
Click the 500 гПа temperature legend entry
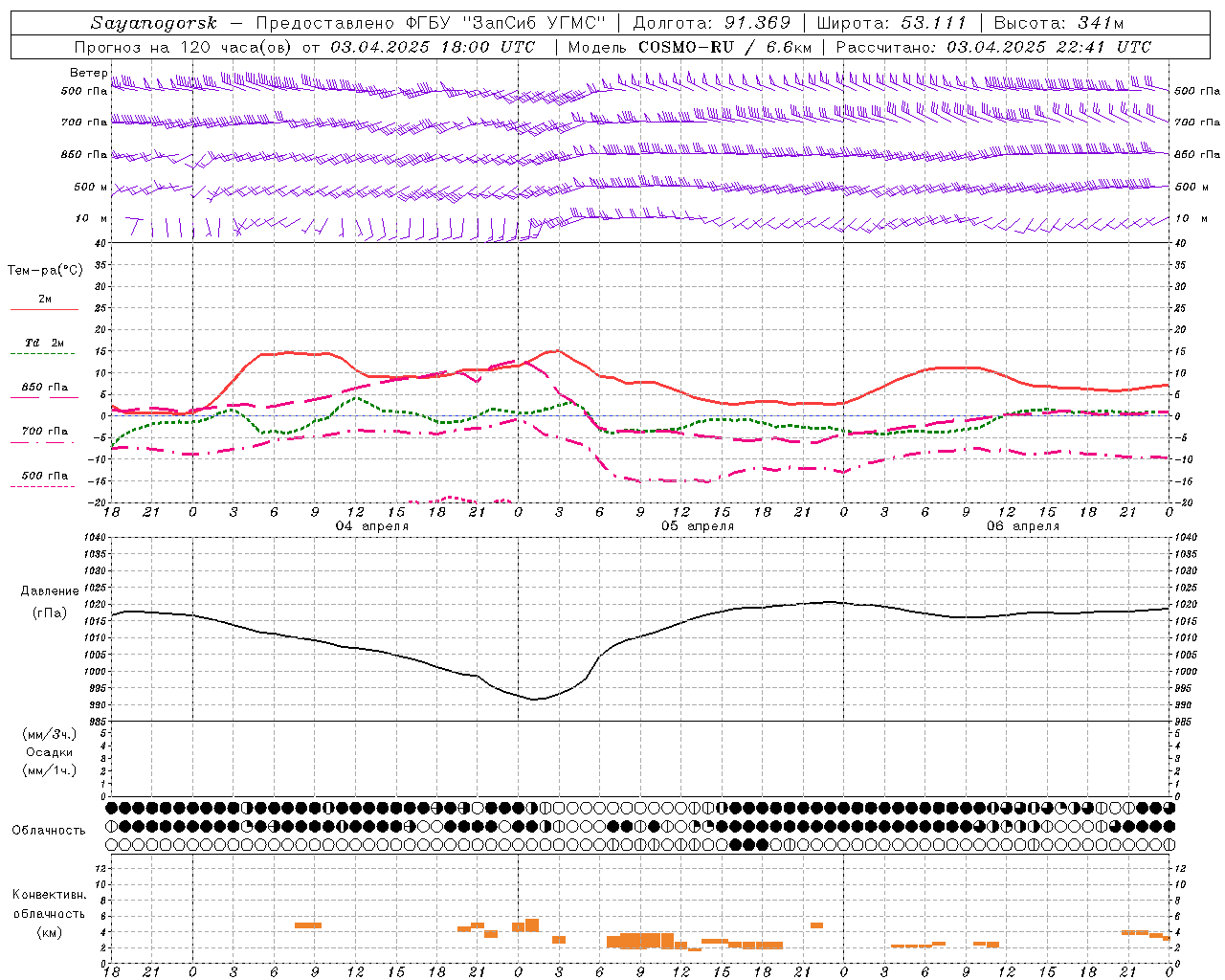tap(45, 475)
